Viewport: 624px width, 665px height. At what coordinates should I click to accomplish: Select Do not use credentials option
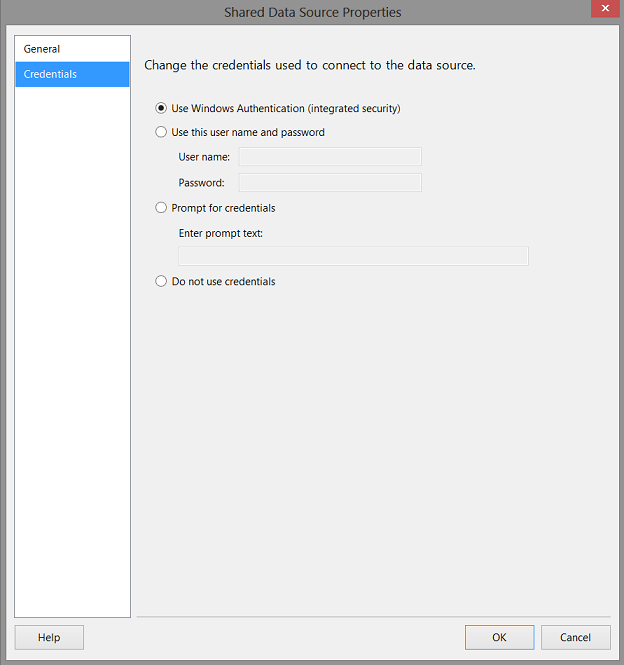click(161, 281)
